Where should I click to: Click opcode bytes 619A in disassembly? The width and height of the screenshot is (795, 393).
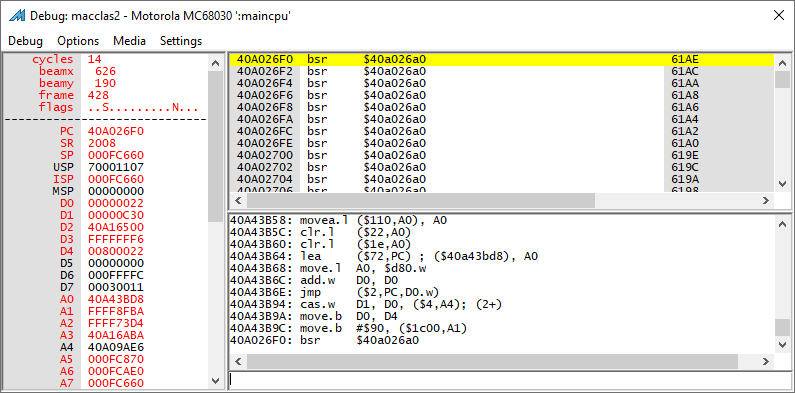click(x=685, y=179)
